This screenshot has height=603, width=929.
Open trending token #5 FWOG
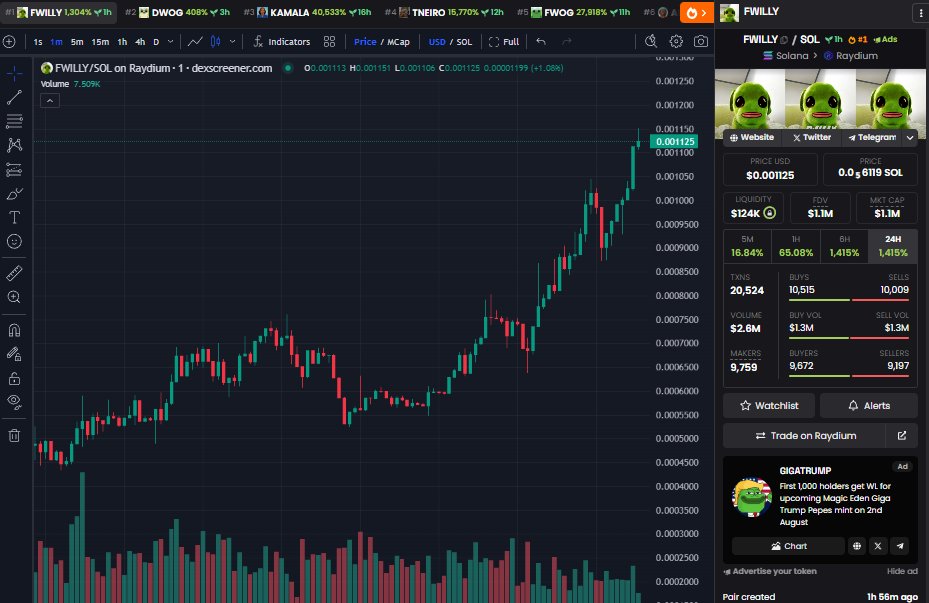[574, 12]
